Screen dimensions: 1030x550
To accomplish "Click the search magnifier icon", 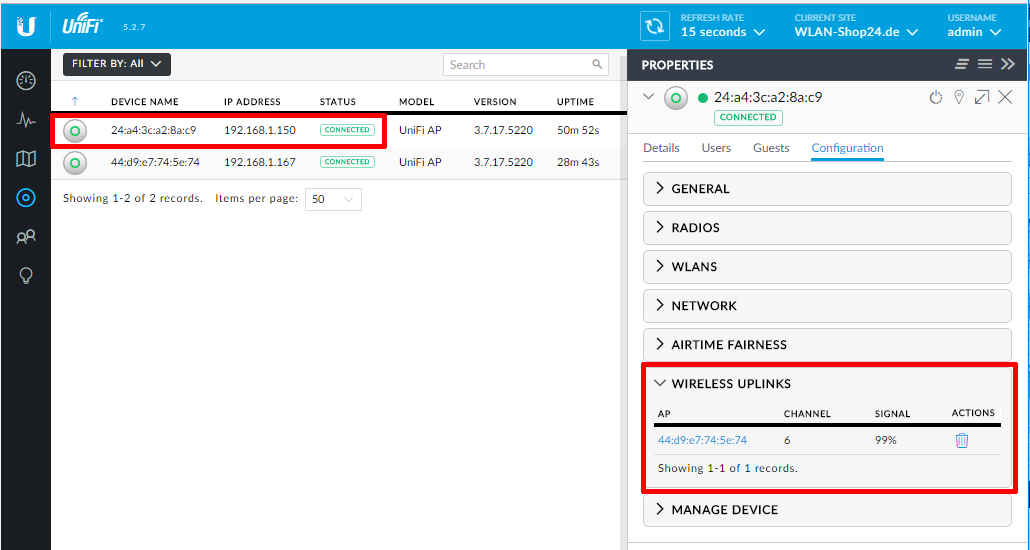I will (x=596, y=64).
